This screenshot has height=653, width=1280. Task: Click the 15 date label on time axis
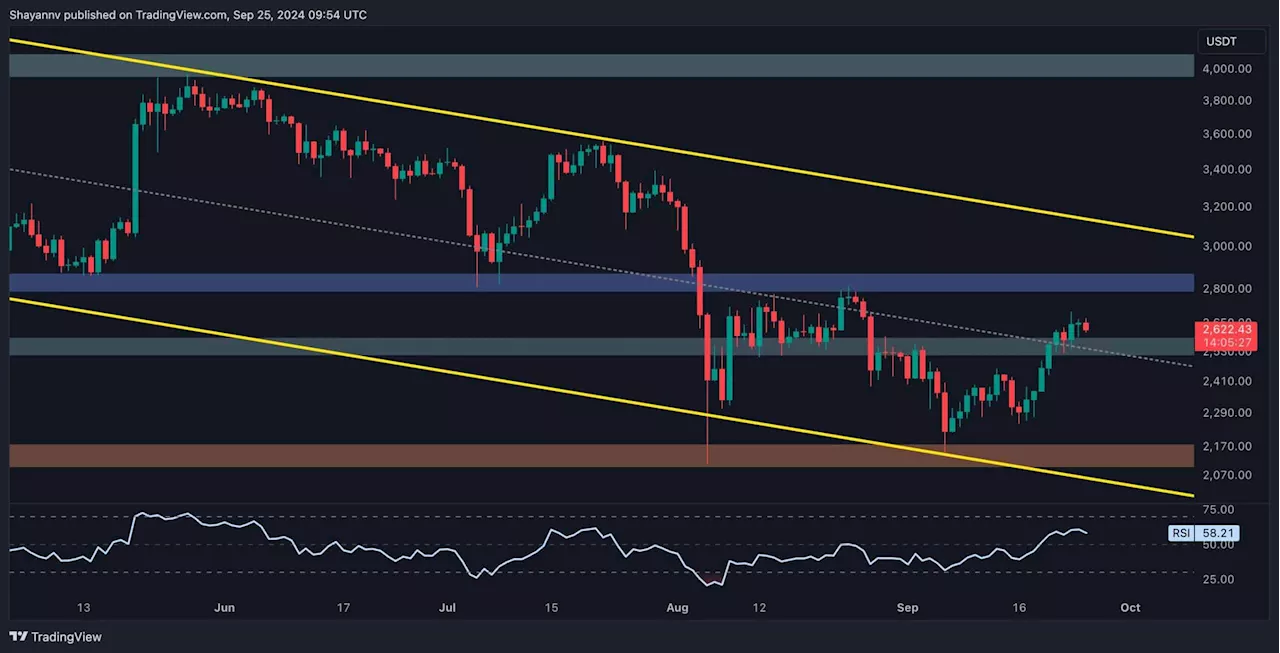[551, 607]
